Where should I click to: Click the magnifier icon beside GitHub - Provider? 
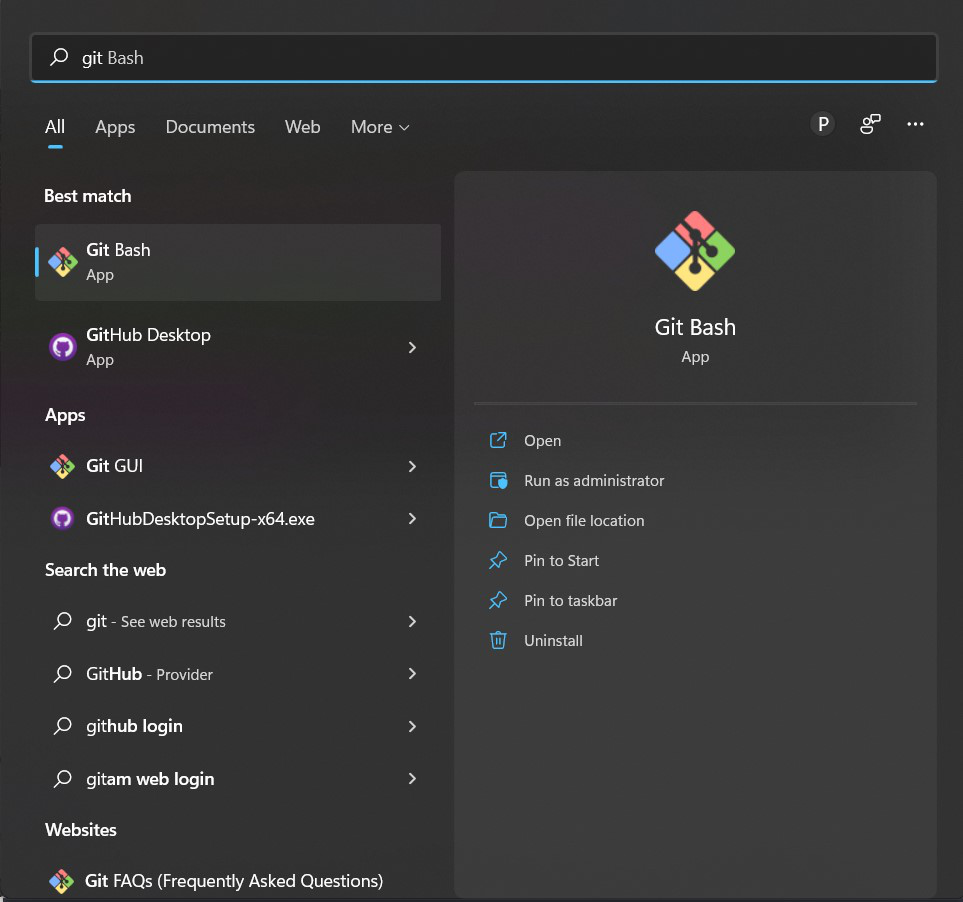click(63, 674)
